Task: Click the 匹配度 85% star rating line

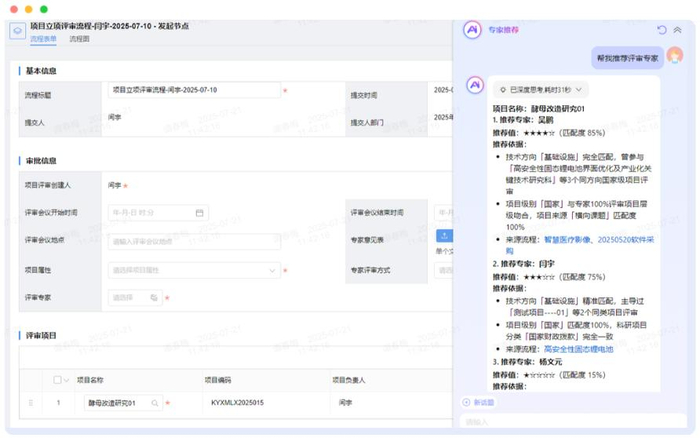Action: tap(549, 133)
